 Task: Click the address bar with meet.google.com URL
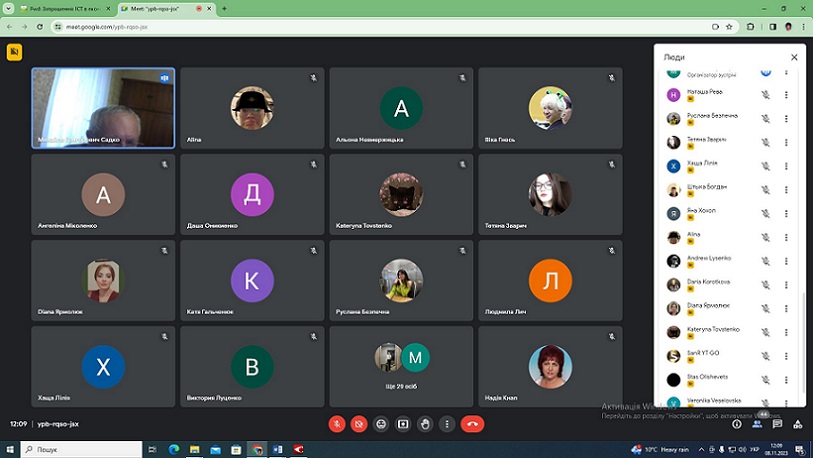click(x=384, y=26)
